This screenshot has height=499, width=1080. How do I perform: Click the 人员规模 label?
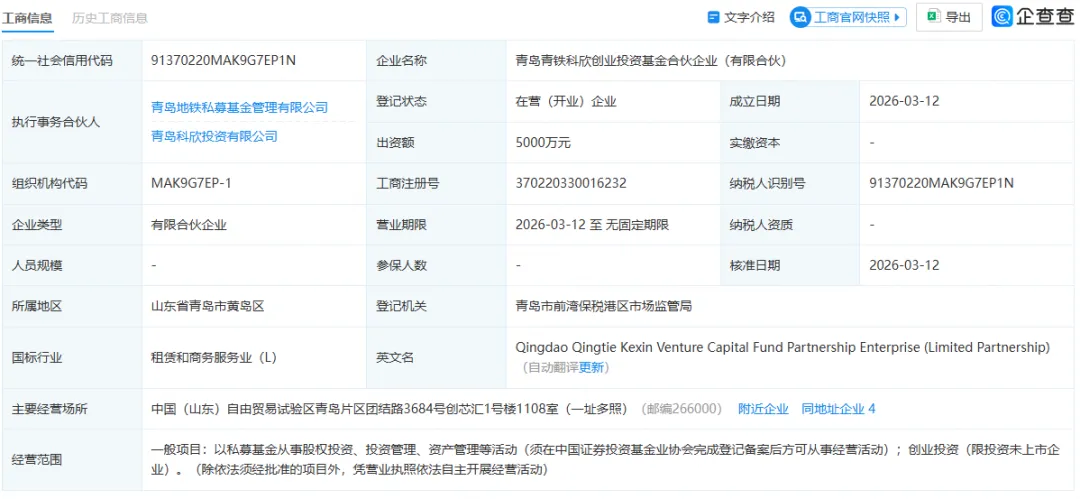[x=37, y=265]
